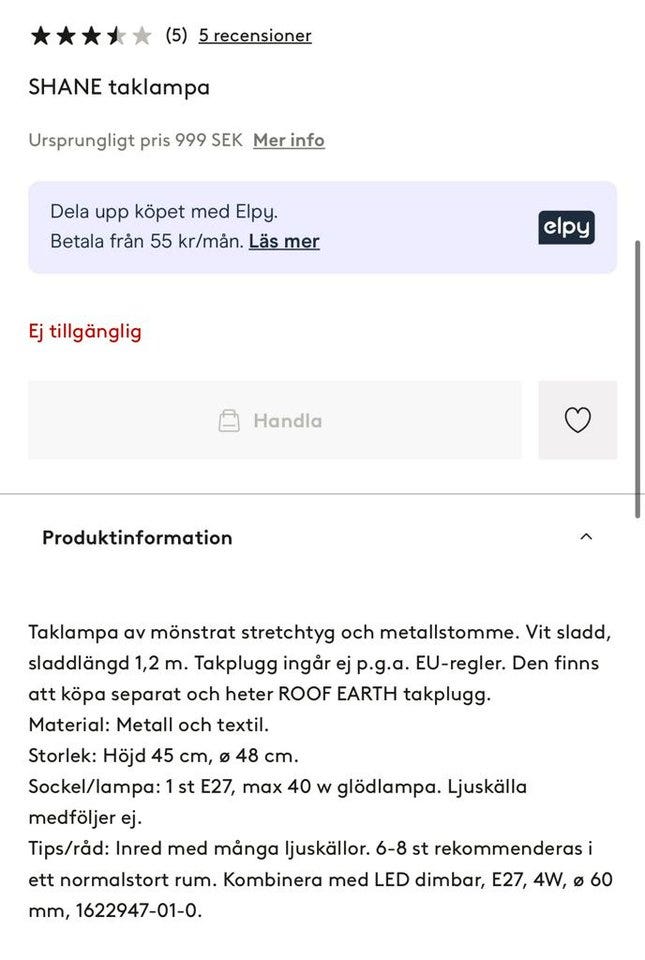Image resolution: width=645 pixels, height=960 pixels.
Task: Click the empty fifth star
Action: (140, 34)
